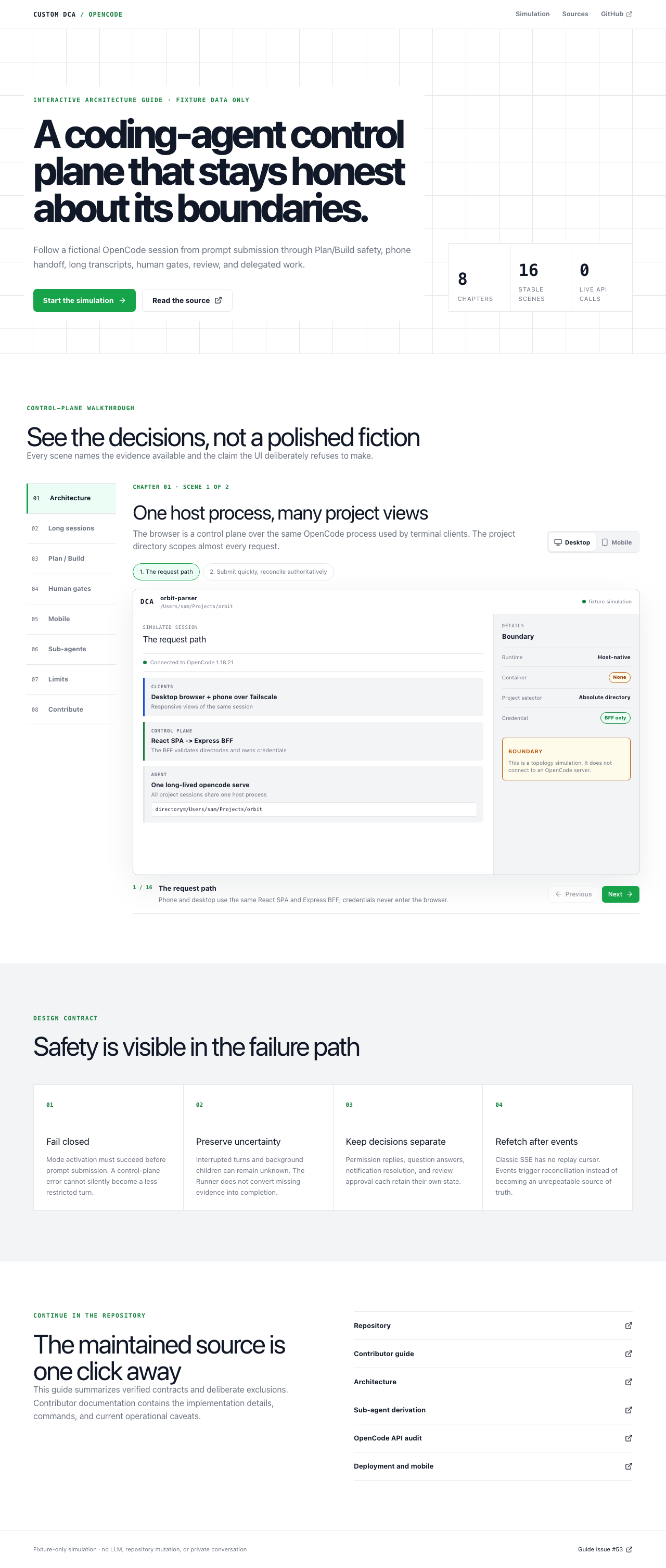Click the external-link icon on Read the source
This screenshot has width=666, height=1568.
pos(219,300)
